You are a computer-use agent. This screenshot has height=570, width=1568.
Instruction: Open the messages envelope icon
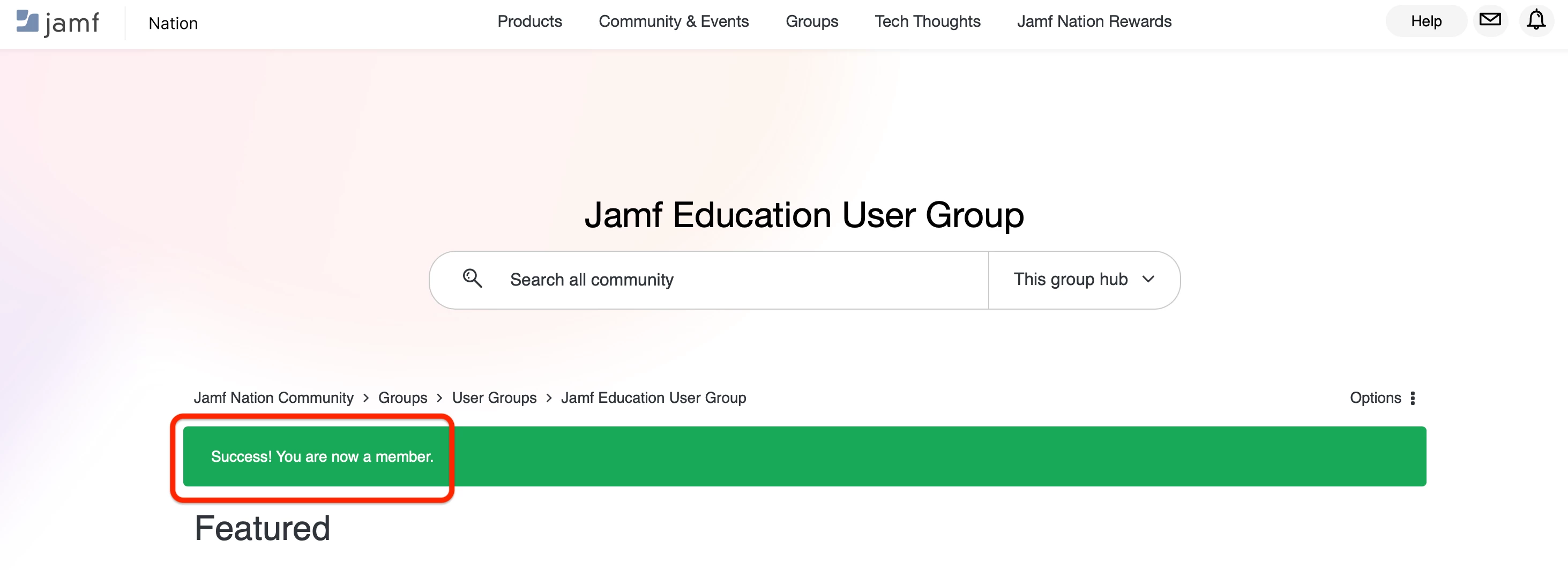coord(1490,21)
